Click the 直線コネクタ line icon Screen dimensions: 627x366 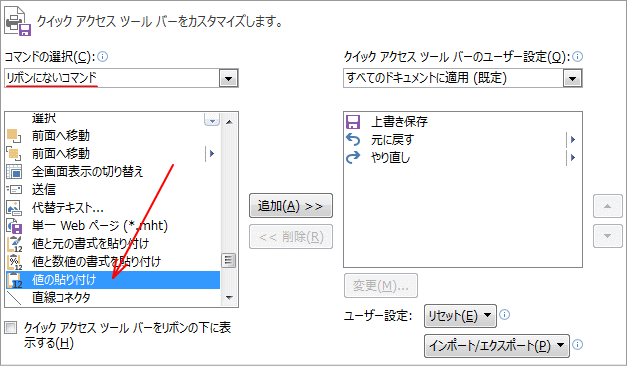coord(14,298)
